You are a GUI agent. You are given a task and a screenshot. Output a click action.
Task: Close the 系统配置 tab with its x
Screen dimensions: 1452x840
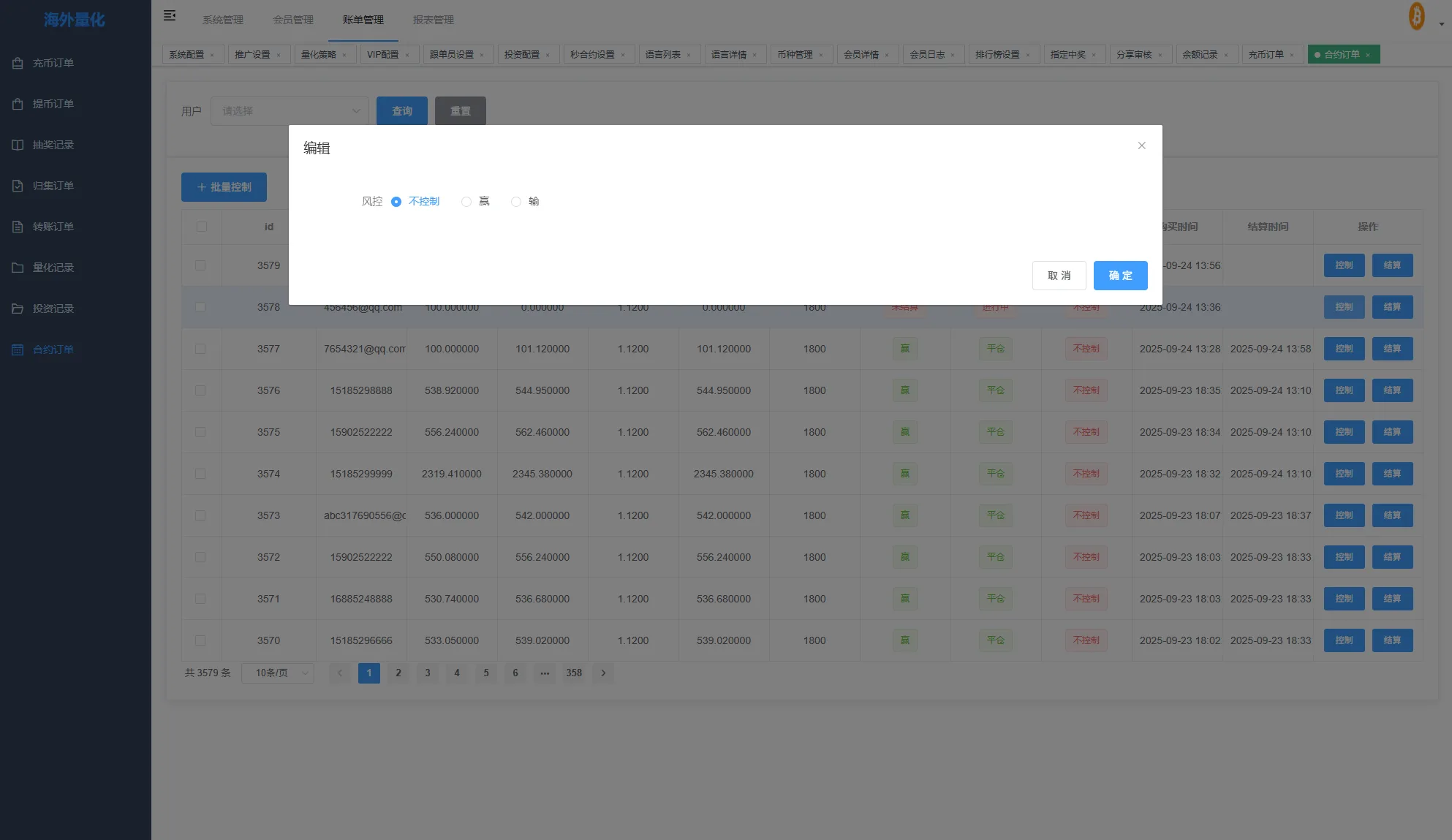click(x=213, y=55)
